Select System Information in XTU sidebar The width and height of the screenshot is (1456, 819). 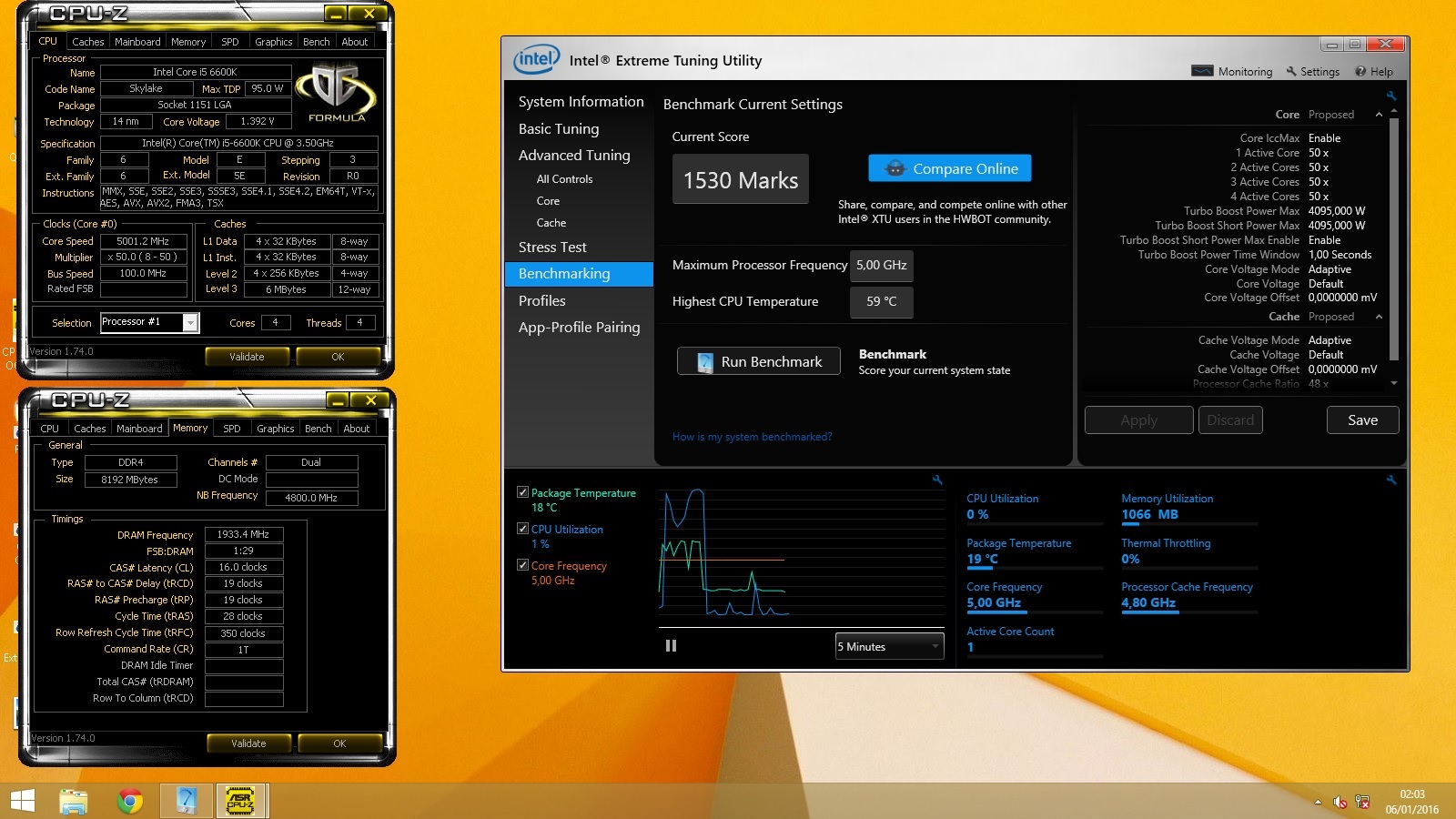click(x=581, y=102)
